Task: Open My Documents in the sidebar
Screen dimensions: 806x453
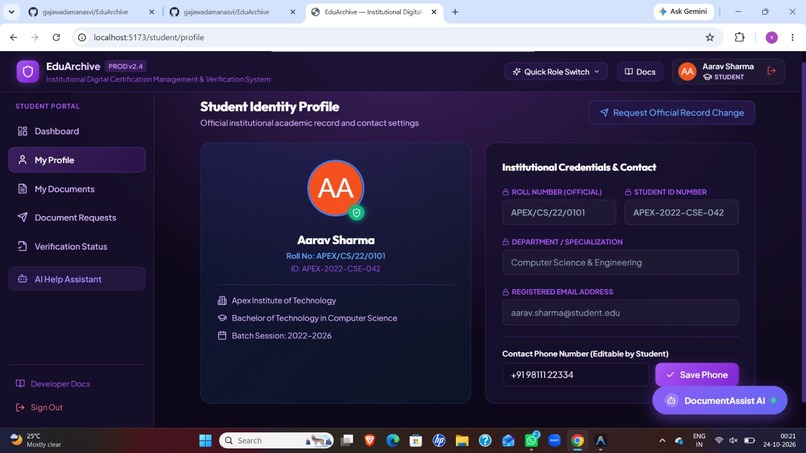Action: point(77,189)
